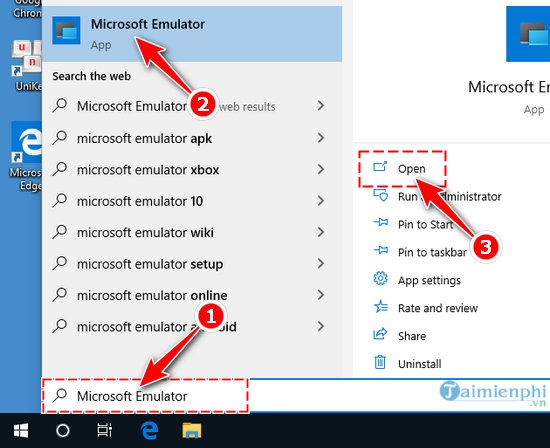Open the Windows Start button
550x448 pixels.
21,430
